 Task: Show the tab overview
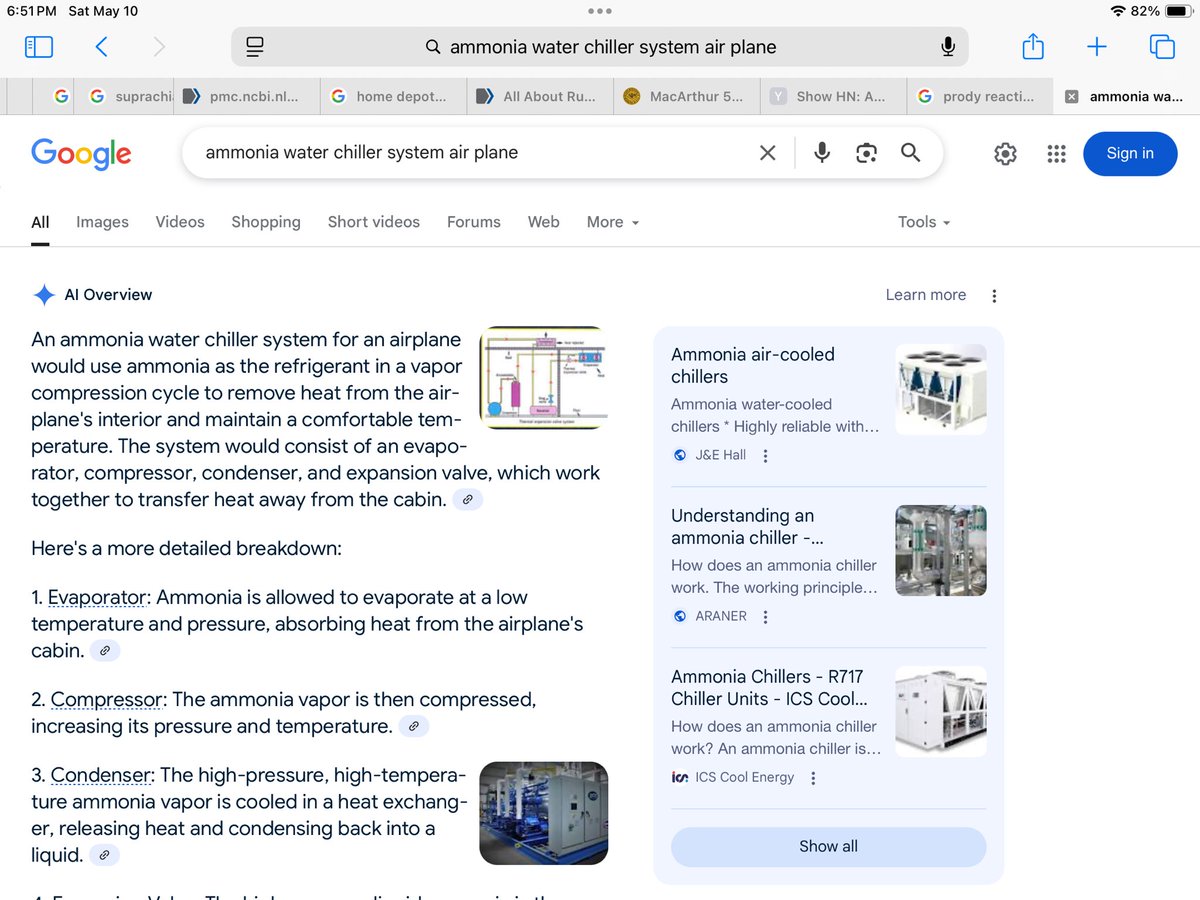click(x=1162, y=47)
